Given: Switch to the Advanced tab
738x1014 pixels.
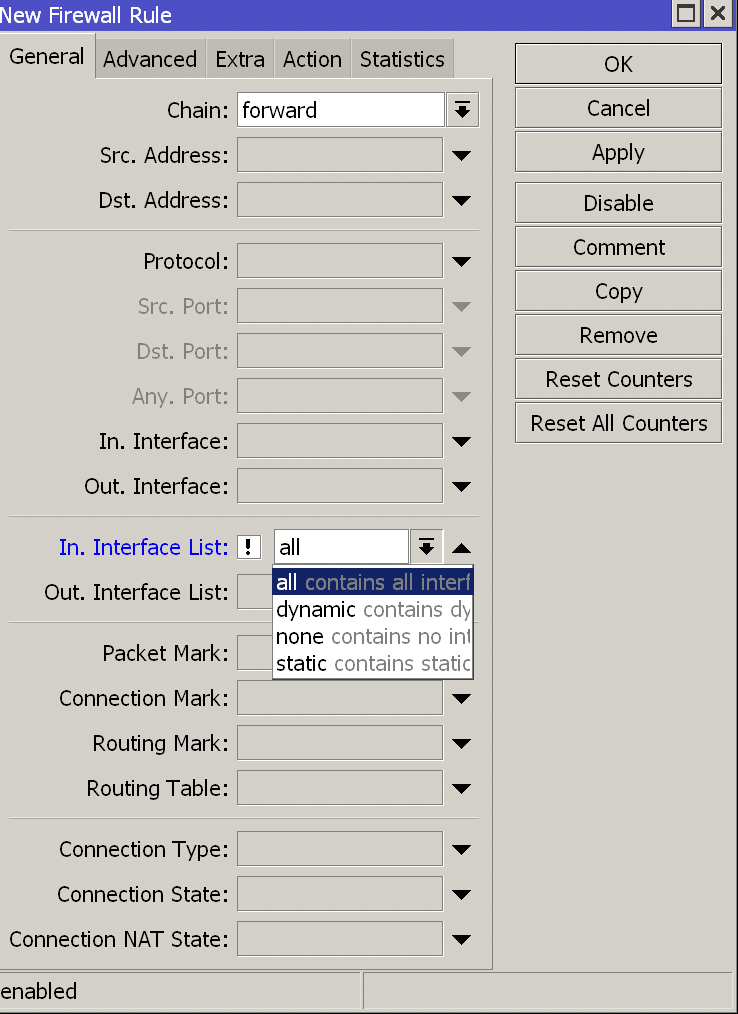Looking at the screenshot, I should (x=150, y=59).
